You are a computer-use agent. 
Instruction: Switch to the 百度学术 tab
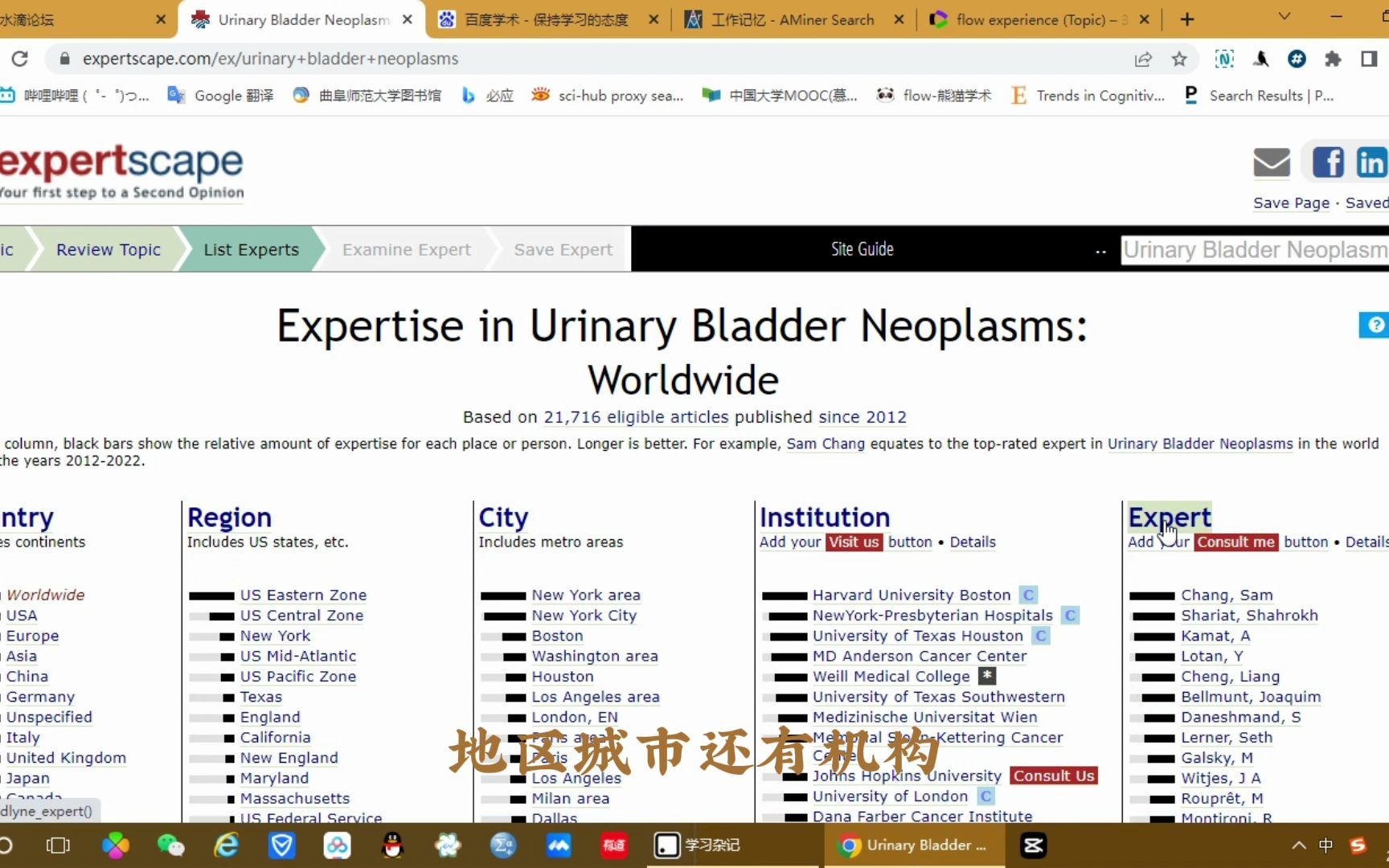coord(547,19)
